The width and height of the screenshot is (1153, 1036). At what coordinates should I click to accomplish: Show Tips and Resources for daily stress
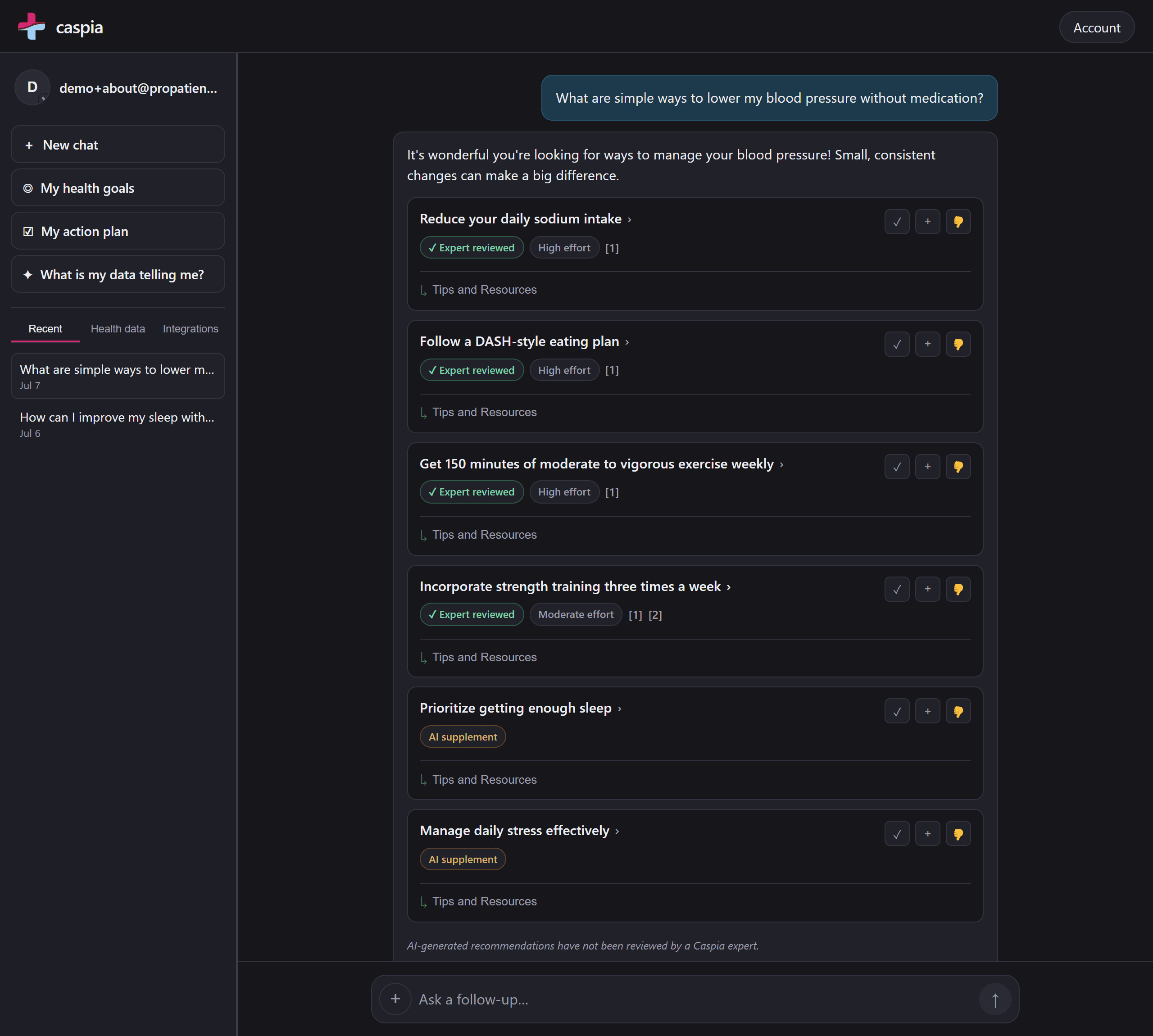pos(479,901)
